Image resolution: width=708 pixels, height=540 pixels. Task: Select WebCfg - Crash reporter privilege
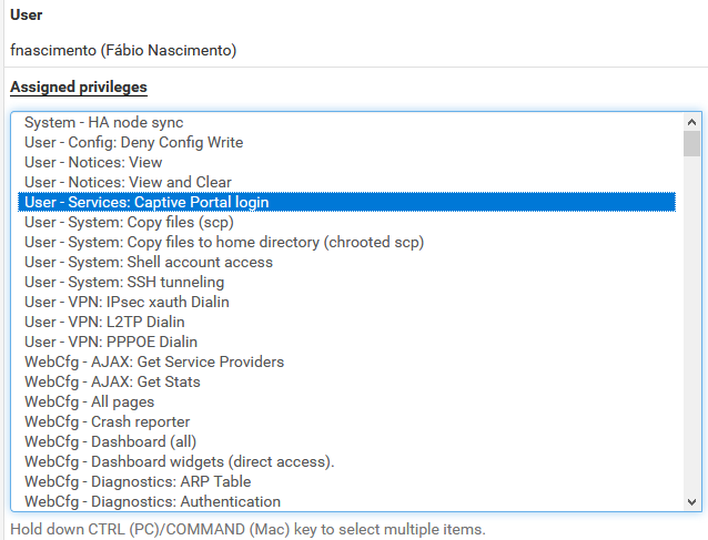347,422
